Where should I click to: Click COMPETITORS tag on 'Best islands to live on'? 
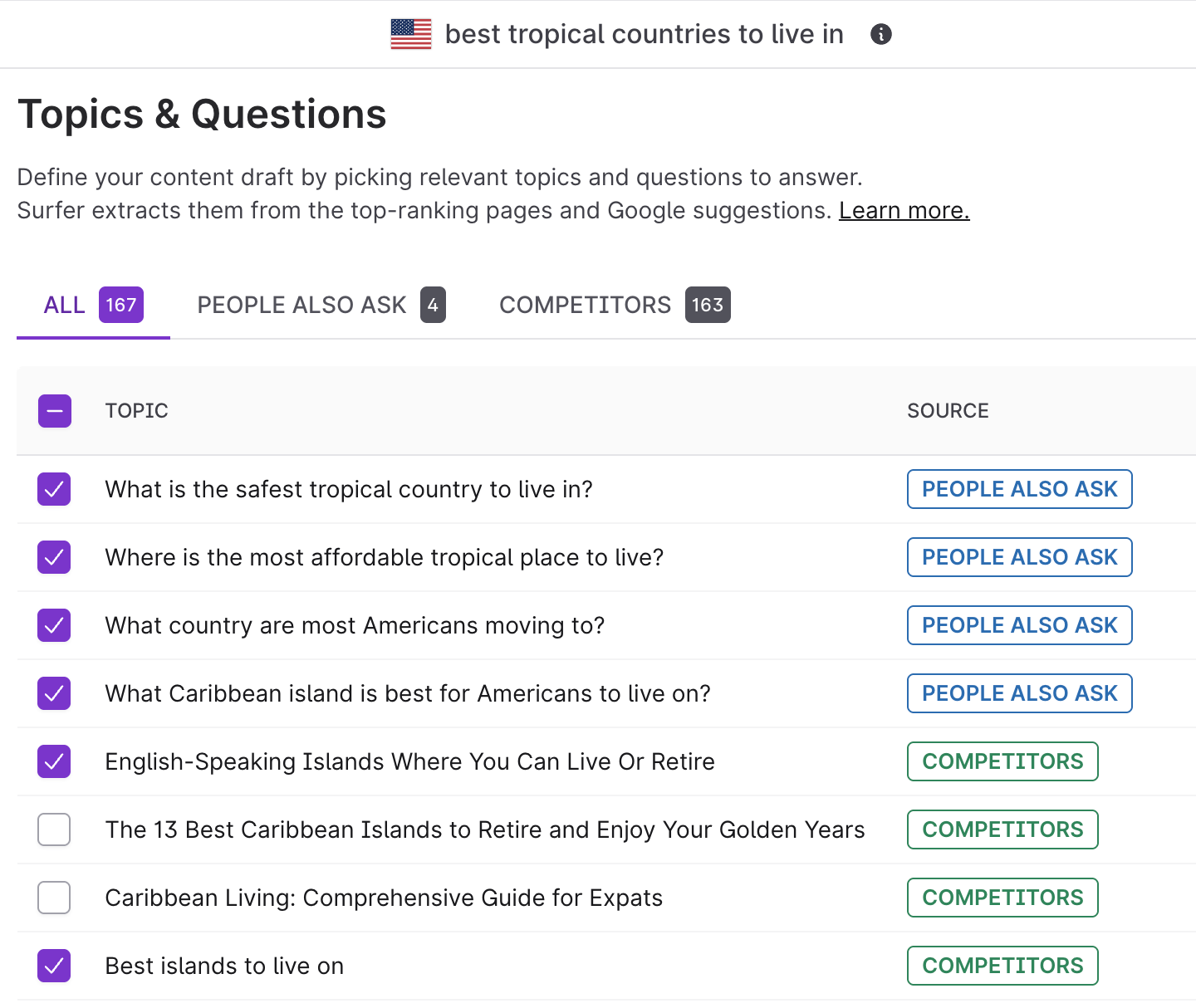point(1002,966)
